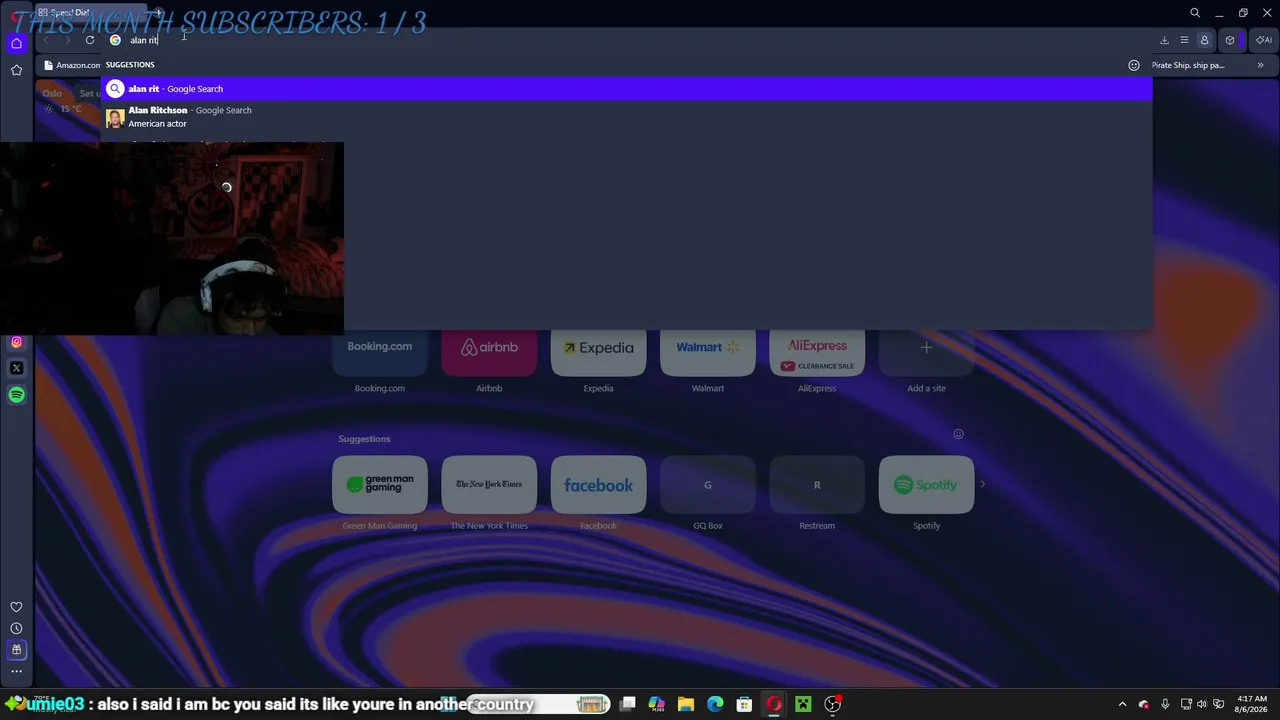Viewport: 1280px width, 720px height.
Task: Open the Amazon.com bookmark
Action: (x=72, y=65)
